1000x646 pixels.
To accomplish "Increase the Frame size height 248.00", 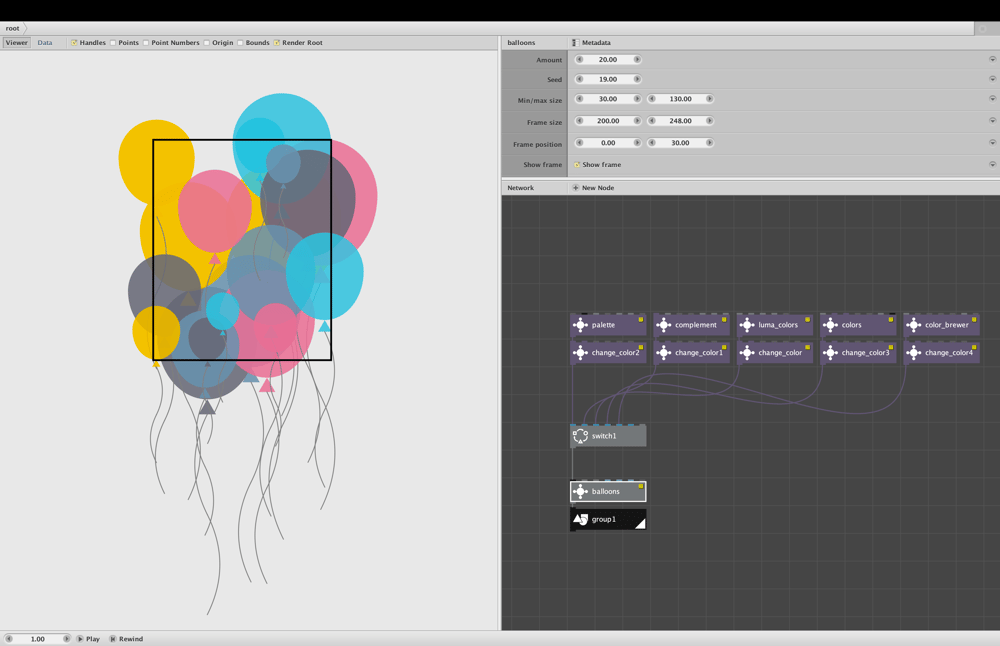I will click(709, 121).
